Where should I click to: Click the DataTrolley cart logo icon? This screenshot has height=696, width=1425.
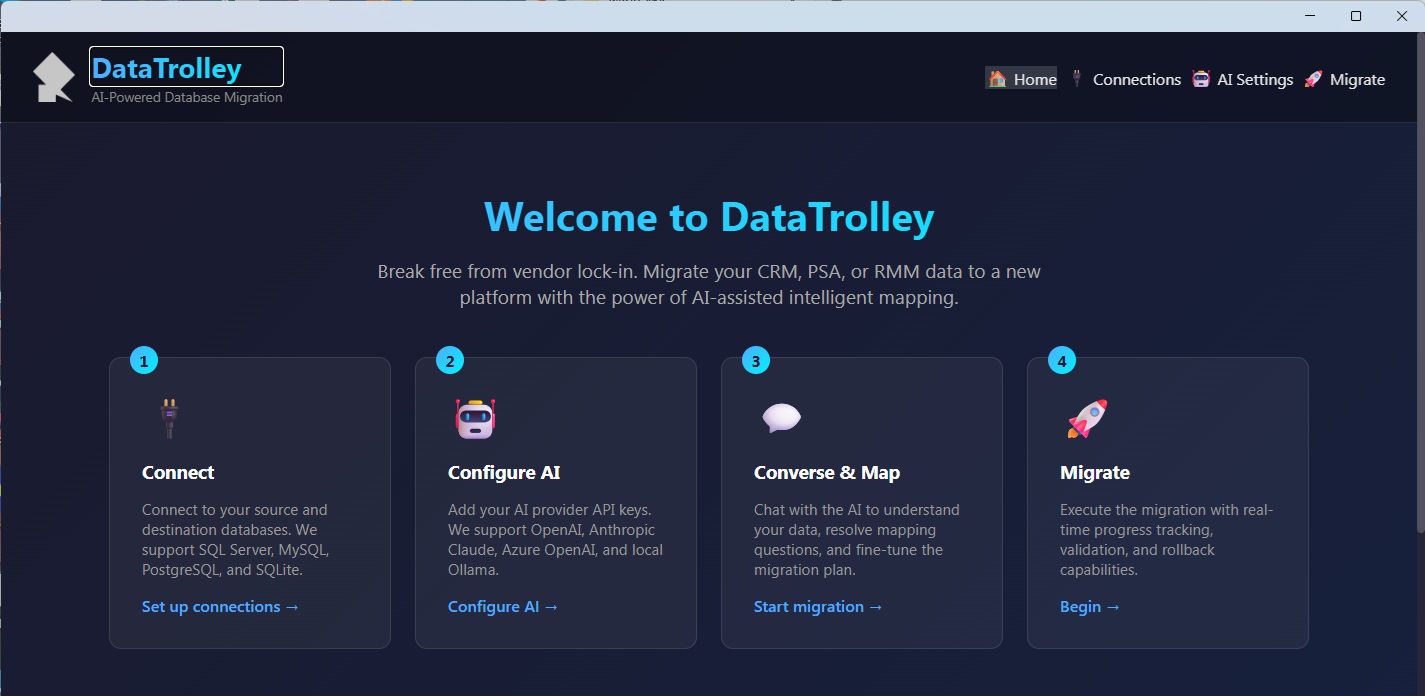pyautogui.click(x=52, y=75)
